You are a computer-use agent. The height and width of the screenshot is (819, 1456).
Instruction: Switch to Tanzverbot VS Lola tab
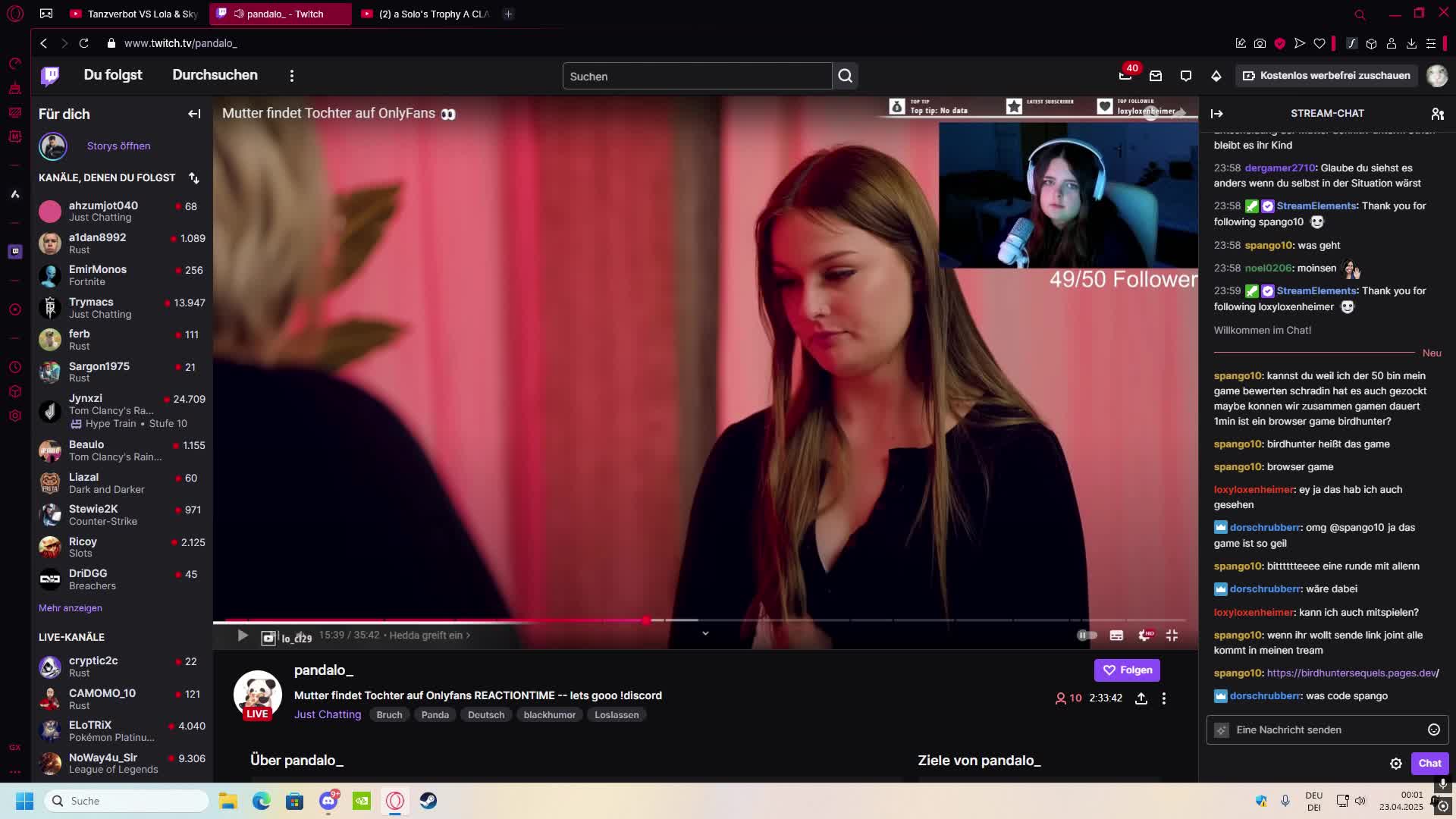point(134,14)
